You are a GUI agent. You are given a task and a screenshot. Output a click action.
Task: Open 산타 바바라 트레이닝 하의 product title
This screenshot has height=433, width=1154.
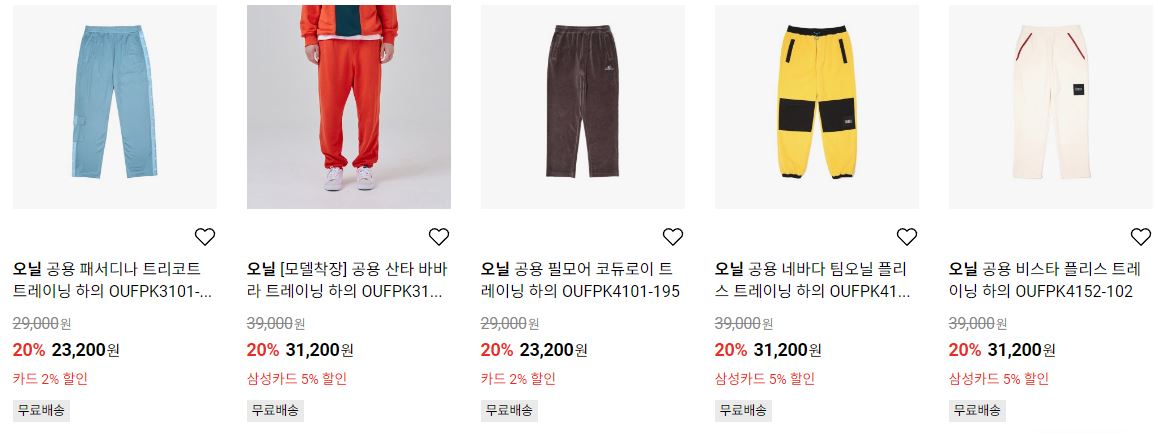coord(347,280)
